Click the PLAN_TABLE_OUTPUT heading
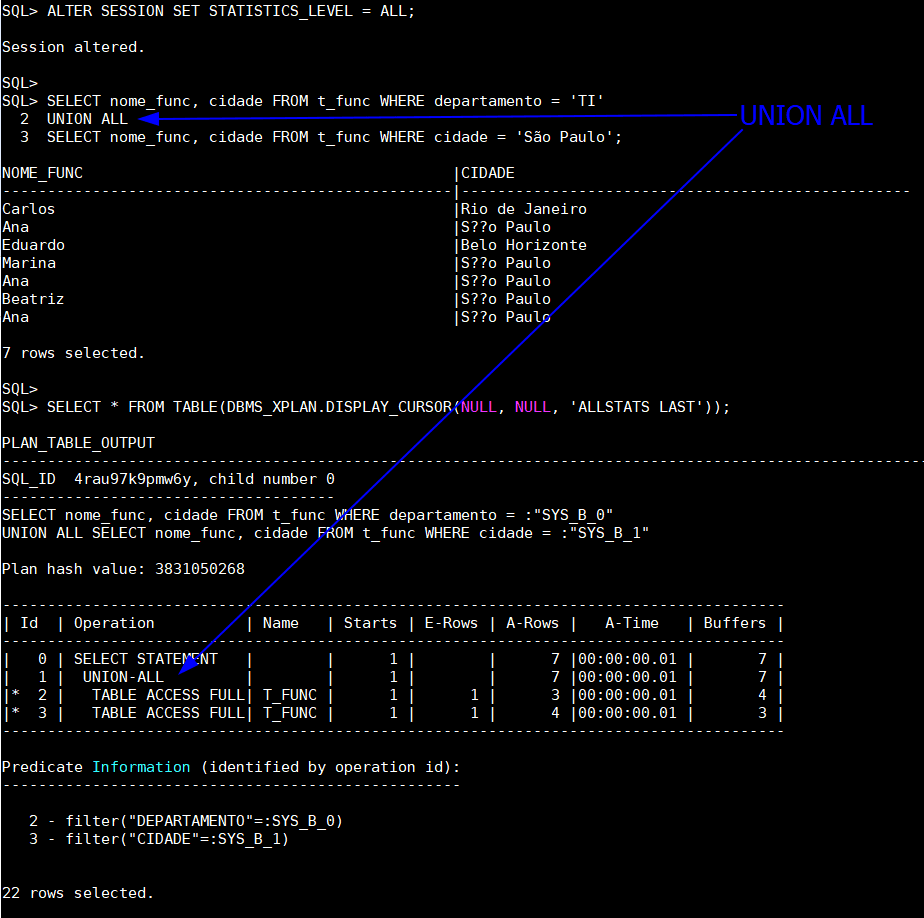This screenshot has width=924, height=918. tap(78, 443)
